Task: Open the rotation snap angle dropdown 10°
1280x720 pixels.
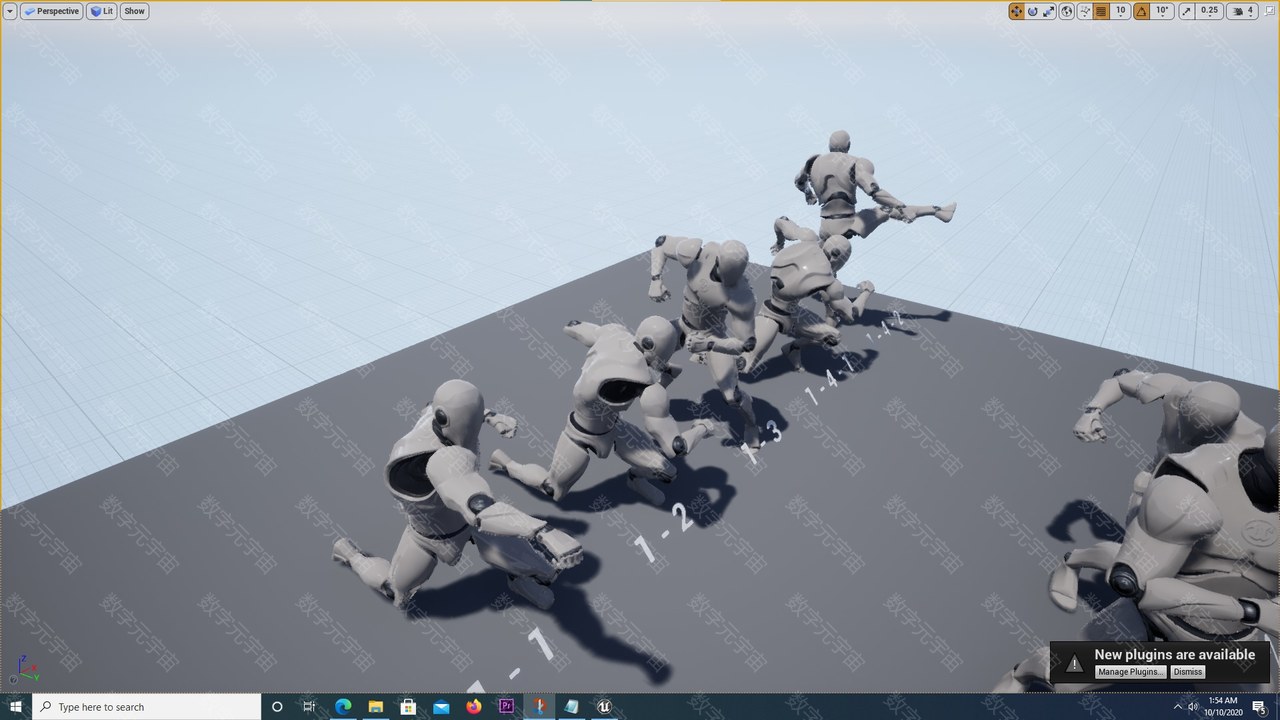Action: coord(1162,11)
